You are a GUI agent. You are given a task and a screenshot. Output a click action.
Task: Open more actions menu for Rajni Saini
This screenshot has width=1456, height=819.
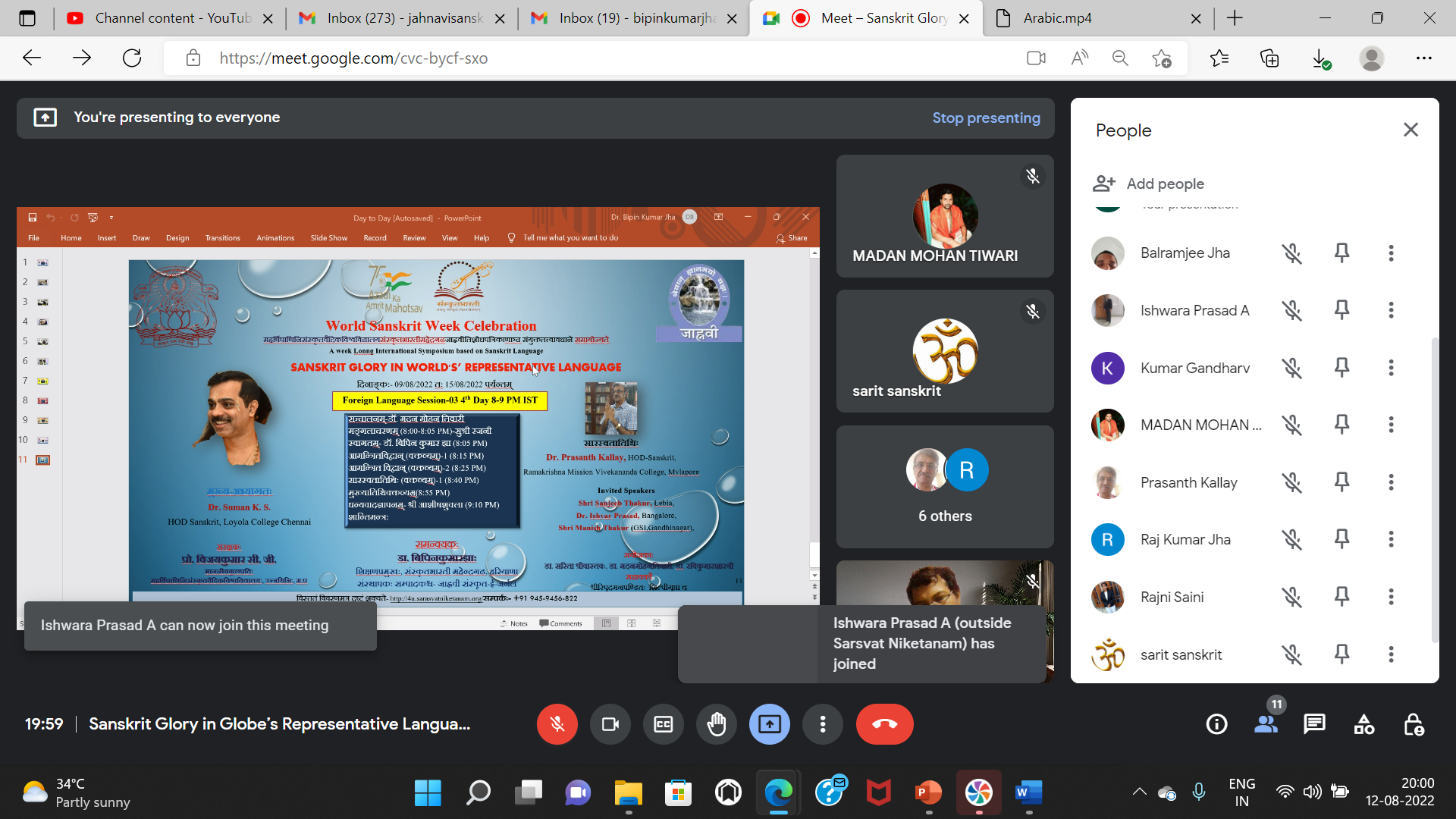click(1391, 597)
